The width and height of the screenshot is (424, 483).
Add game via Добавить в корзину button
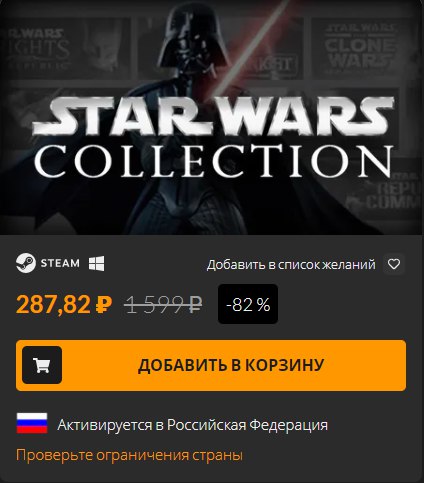[x=211, y=365]
